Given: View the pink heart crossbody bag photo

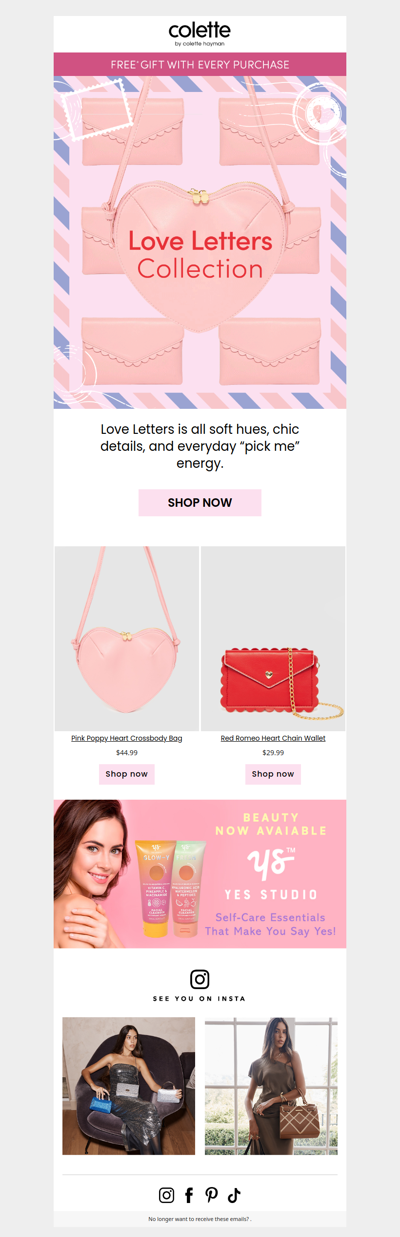Looking at the screenshot, I should click(x=127, y=638).
